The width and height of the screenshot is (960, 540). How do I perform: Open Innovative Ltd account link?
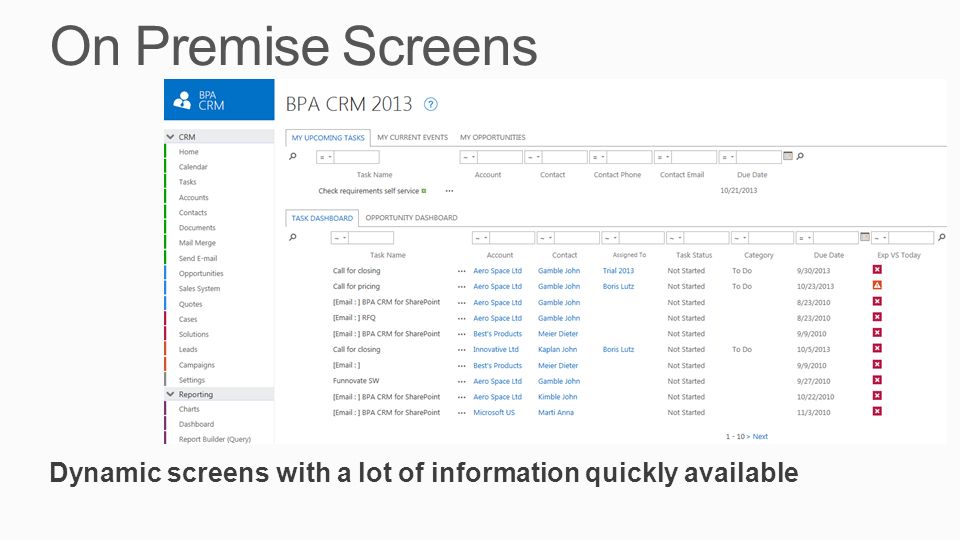496,350
